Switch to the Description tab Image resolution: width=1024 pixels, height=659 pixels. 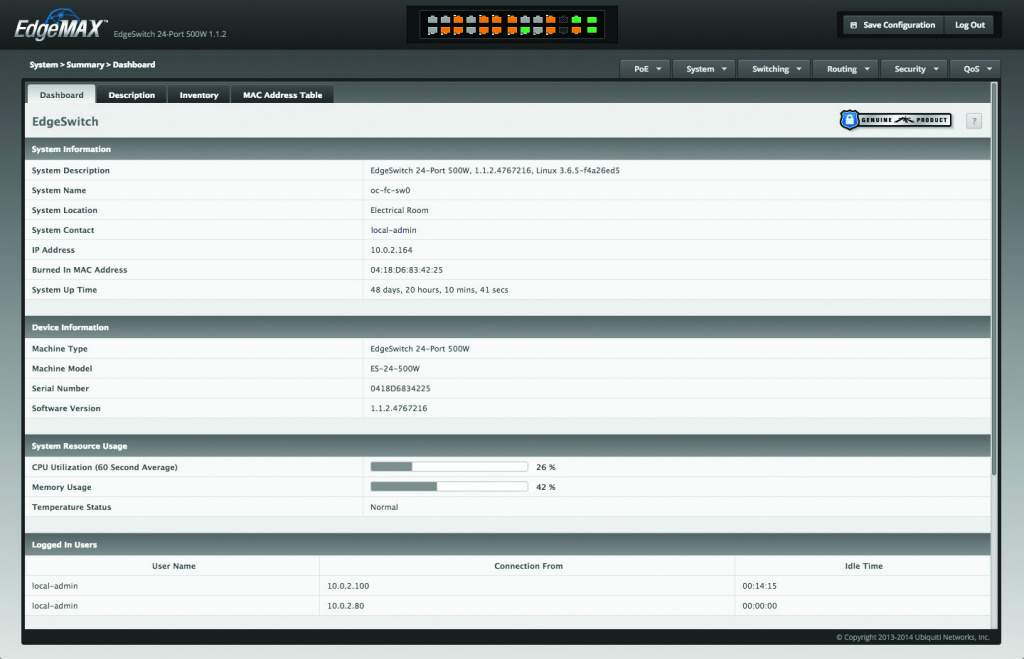coord(131,95)
